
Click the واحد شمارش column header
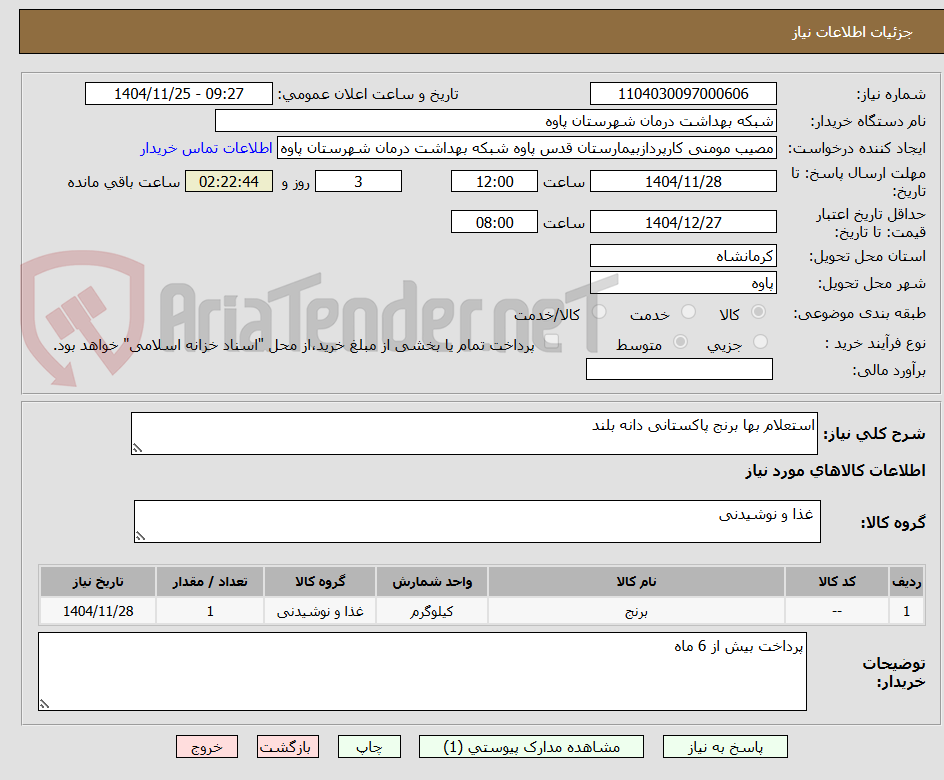pyautogui.click(x=432, y=581)
